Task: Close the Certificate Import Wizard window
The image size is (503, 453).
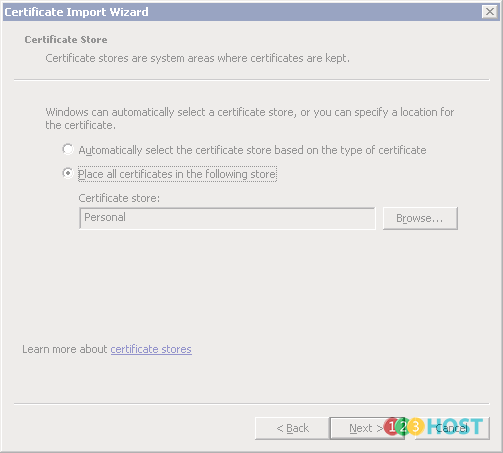Action: tap(489, 12)
